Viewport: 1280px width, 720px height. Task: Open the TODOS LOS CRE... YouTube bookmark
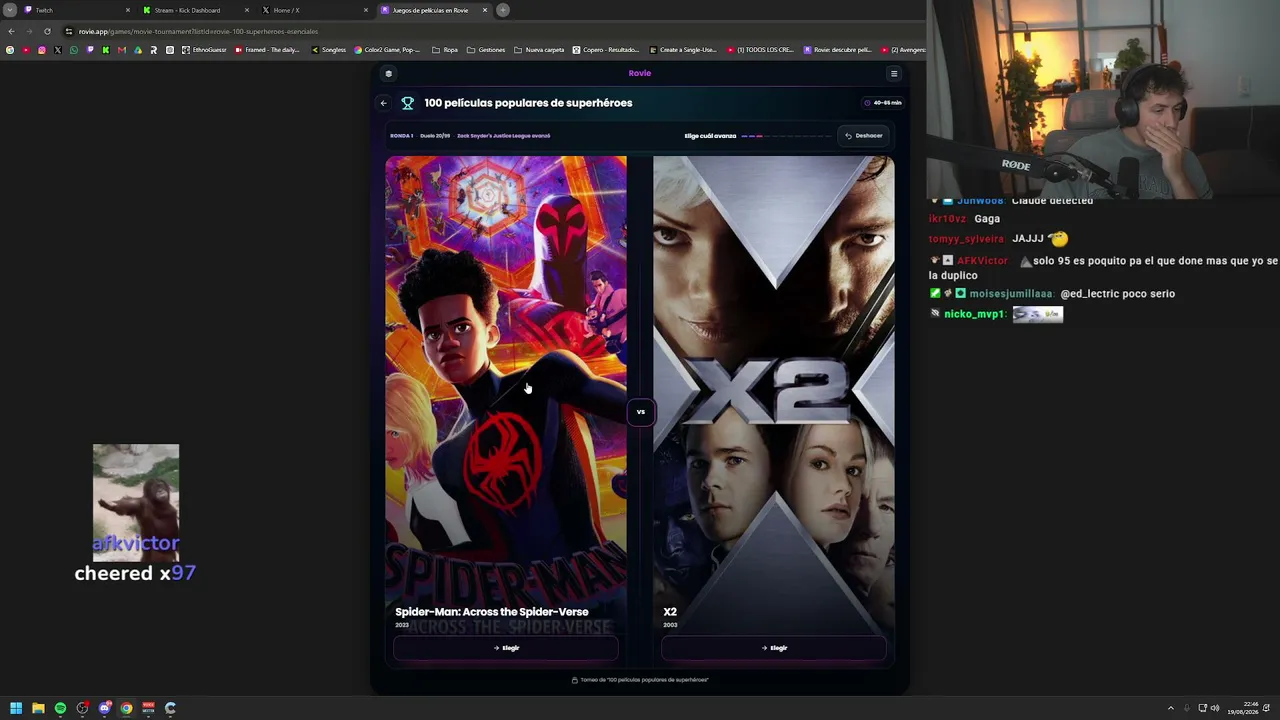pos(760,50)
